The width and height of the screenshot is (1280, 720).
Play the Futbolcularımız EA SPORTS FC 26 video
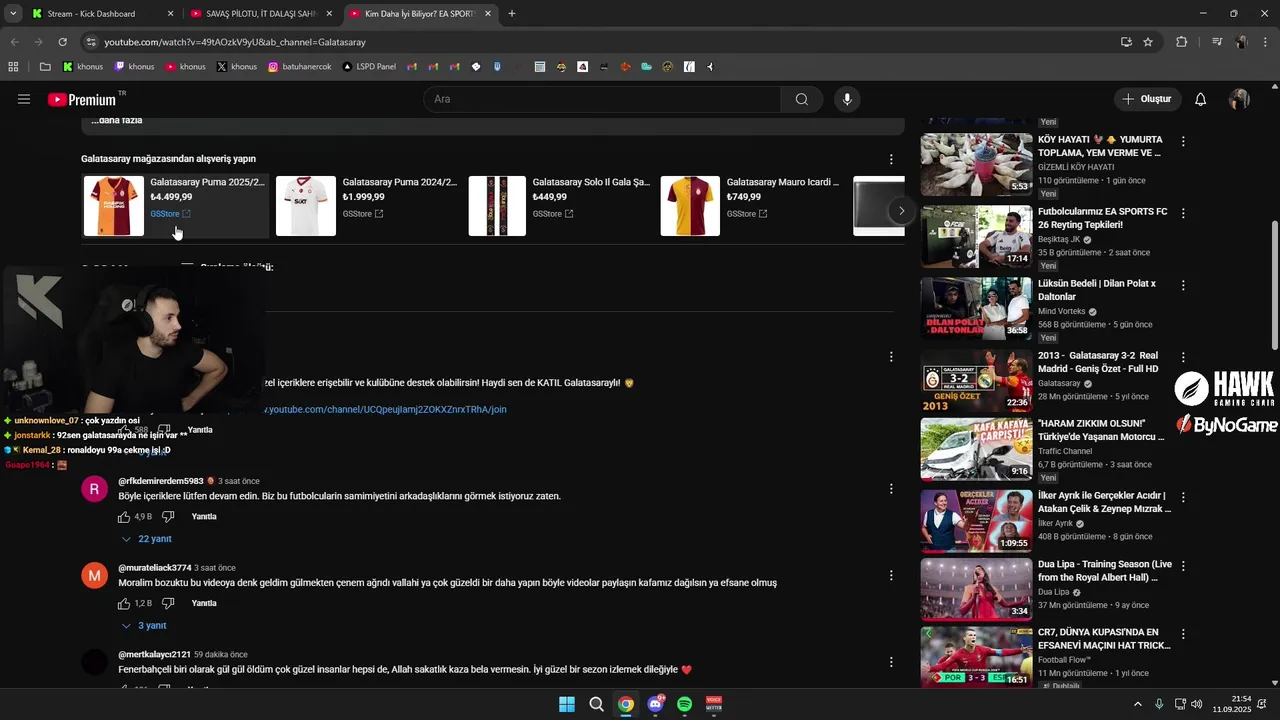click(976, 237)
